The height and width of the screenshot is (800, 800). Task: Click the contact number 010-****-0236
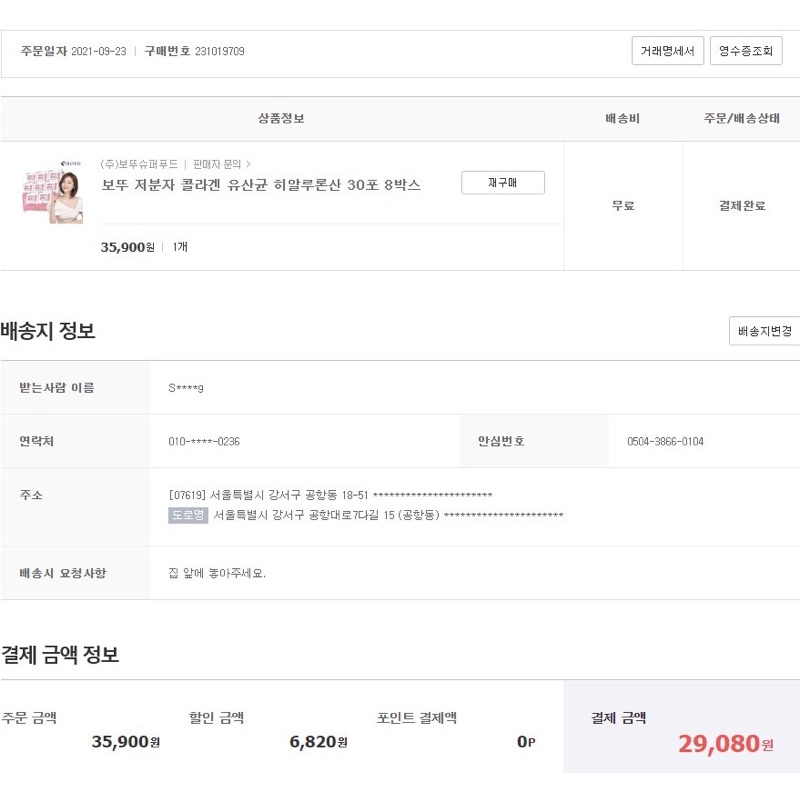pyautogui.click(x=204, y=441)
